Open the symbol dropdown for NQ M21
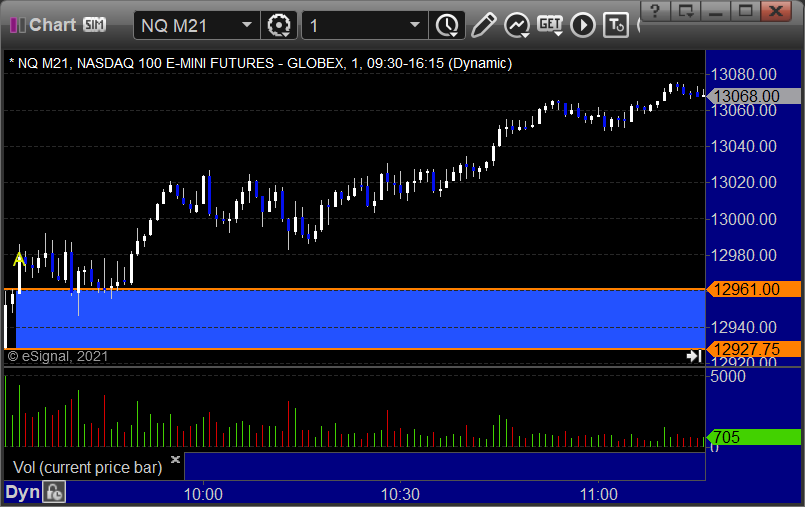The image size is (805, 507). click(x=247, y=25)
